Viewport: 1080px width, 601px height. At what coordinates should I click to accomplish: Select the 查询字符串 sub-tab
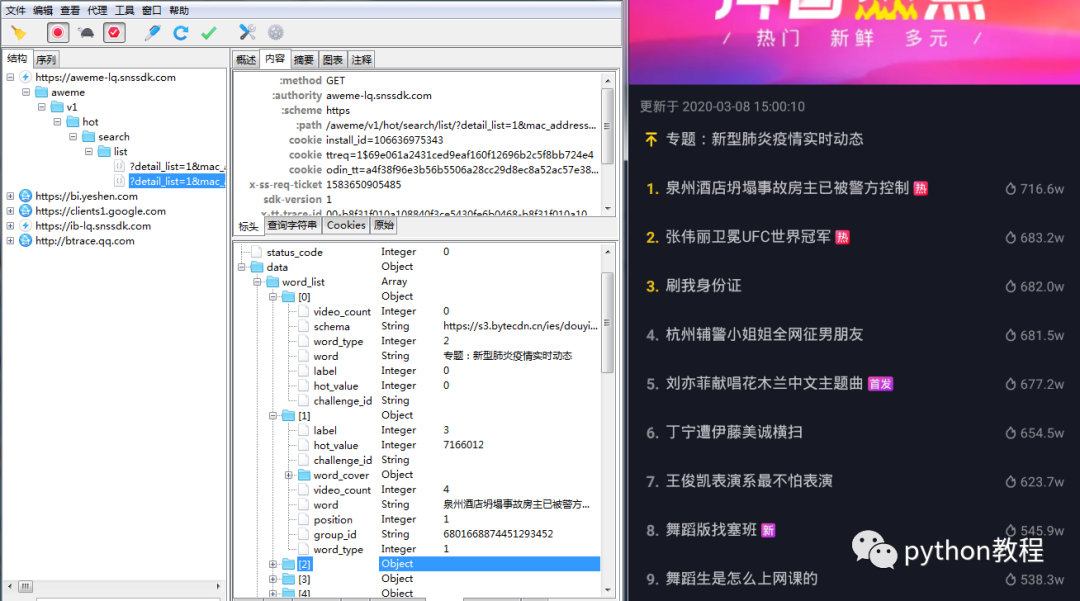click(x=292, y=225)
